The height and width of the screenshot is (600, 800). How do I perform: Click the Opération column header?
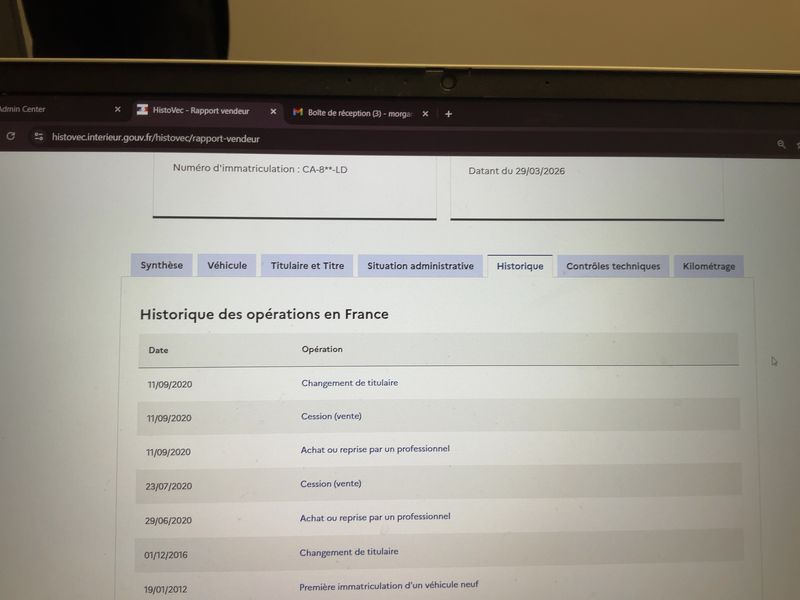(x=322, y=349)
